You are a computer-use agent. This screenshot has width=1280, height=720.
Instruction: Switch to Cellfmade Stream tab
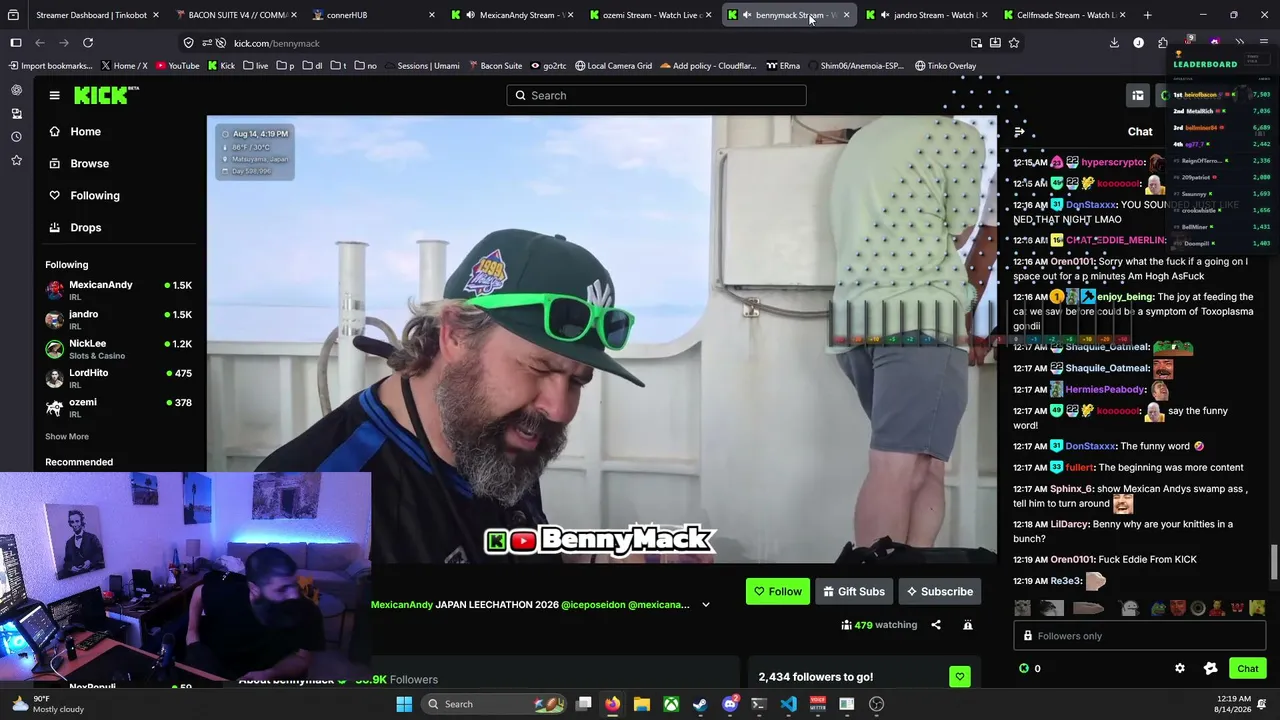coord(1064,15)
